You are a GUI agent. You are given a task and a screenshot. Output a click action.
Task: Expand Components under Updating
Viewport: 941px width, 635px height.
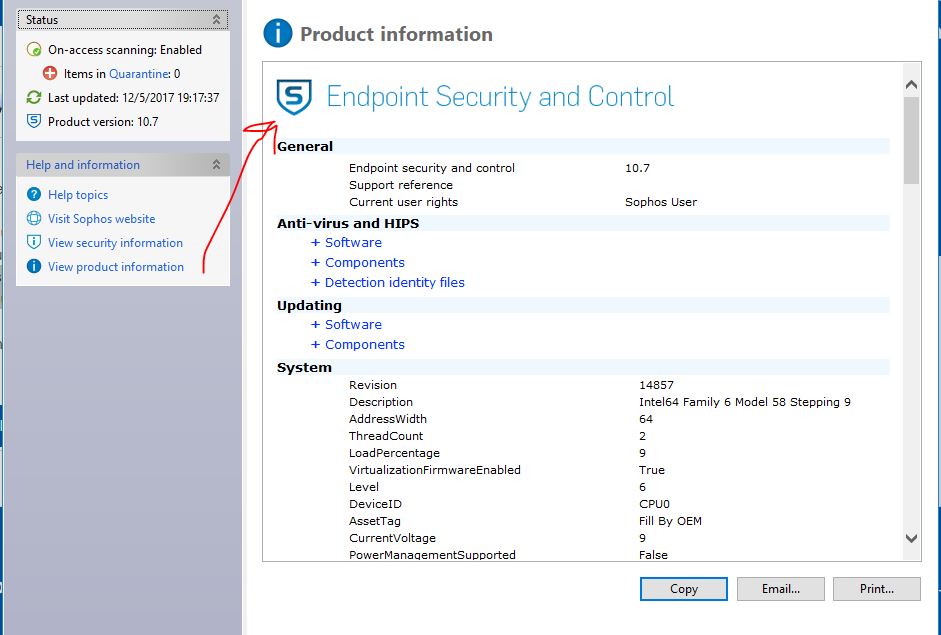click(x=358, y=345)
